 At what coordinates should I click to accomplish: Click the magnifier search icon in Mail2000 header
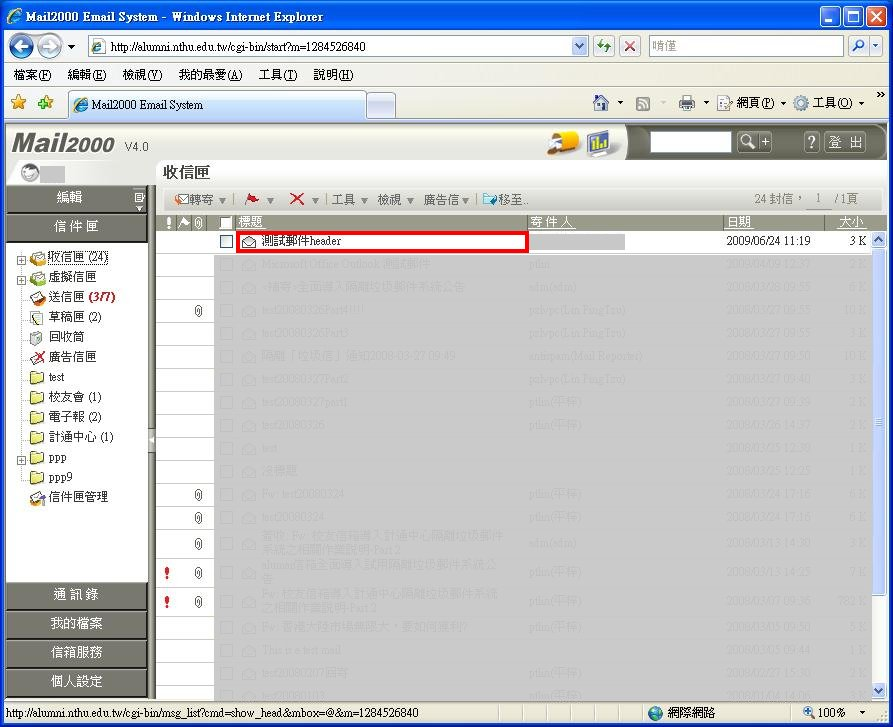(x=748, y=143)
